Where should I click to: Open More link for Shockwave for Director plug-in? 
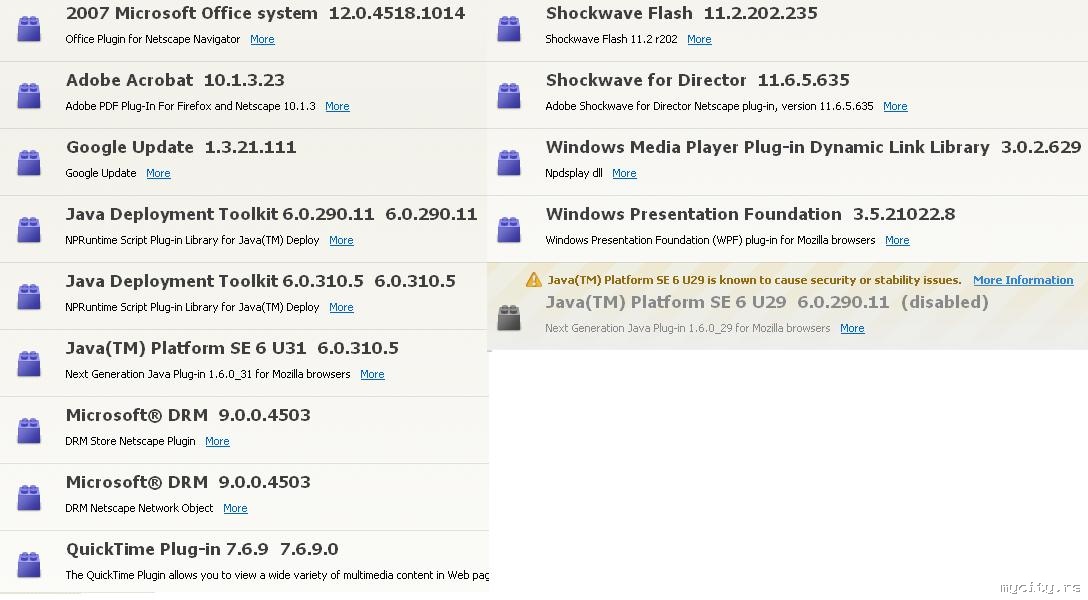click(895, 106)
